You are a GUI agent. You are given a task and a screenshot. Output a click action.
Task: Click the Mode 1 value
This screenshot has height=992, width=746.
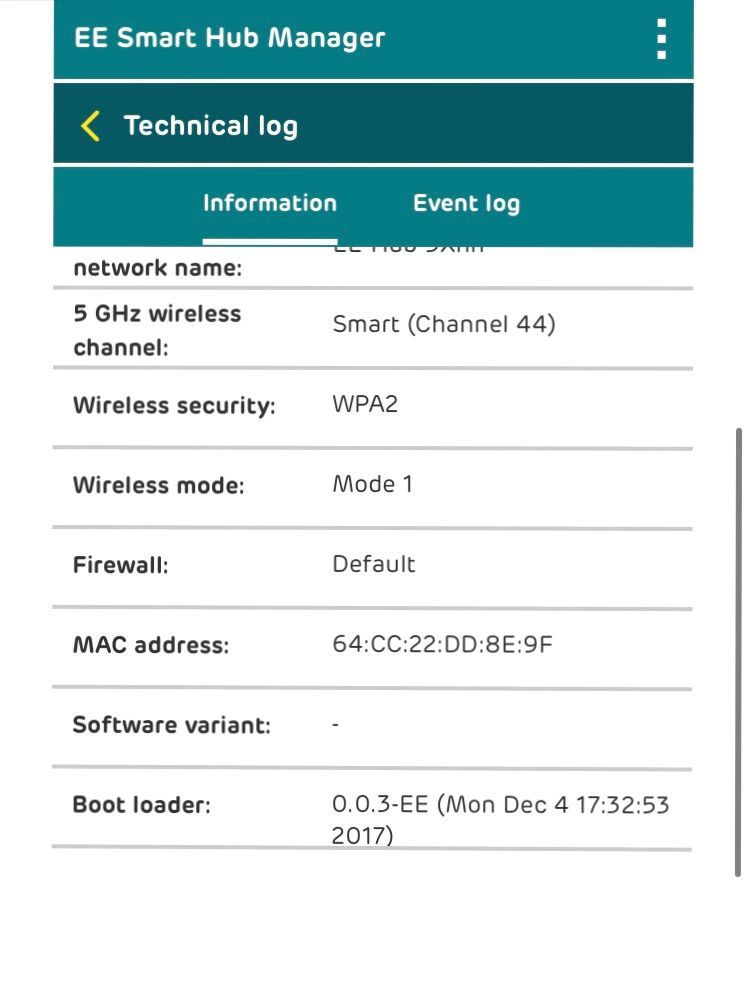click(x=372, y=485)
